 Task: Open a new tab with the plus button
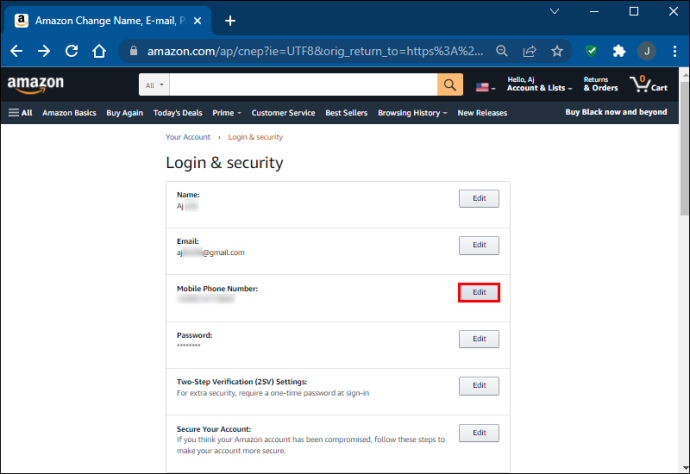pyautogui.click(x=230, y=21)
